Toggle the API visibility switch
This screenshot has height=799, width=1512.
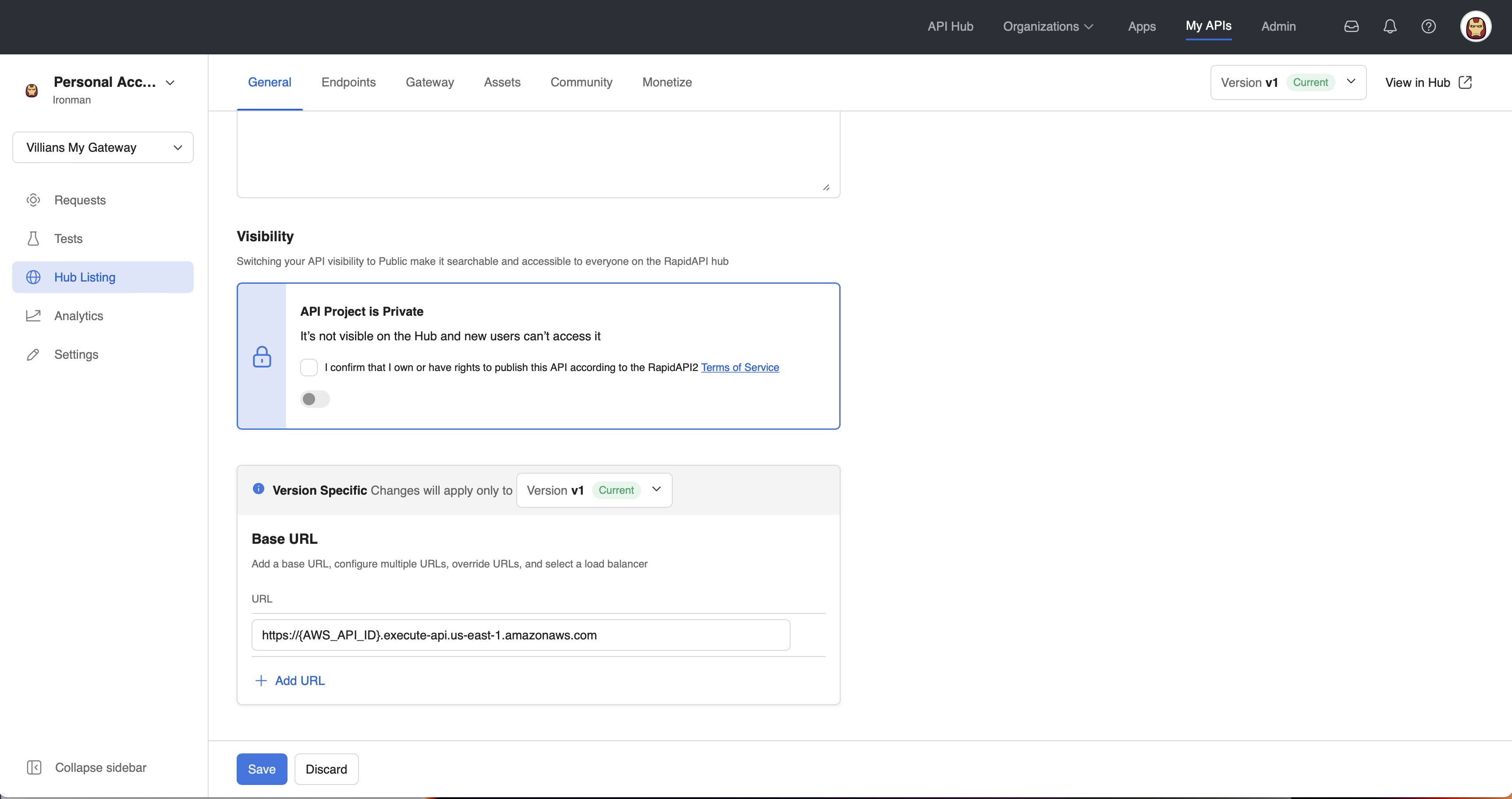coord(315,399)
